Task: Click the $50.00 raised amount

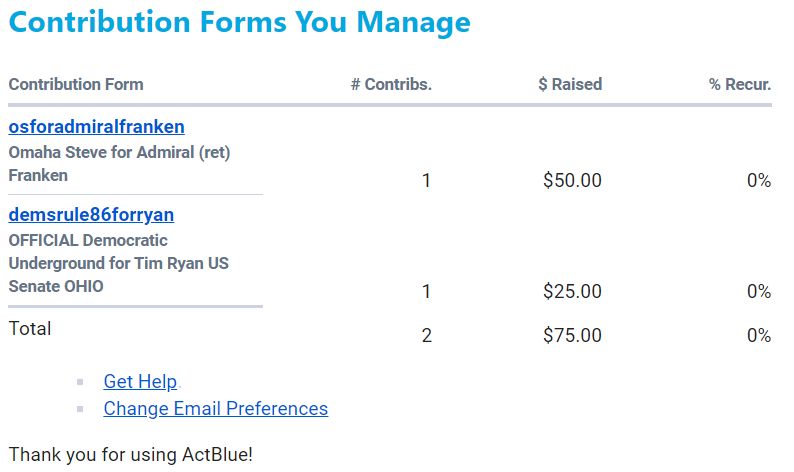Action: 572,181
